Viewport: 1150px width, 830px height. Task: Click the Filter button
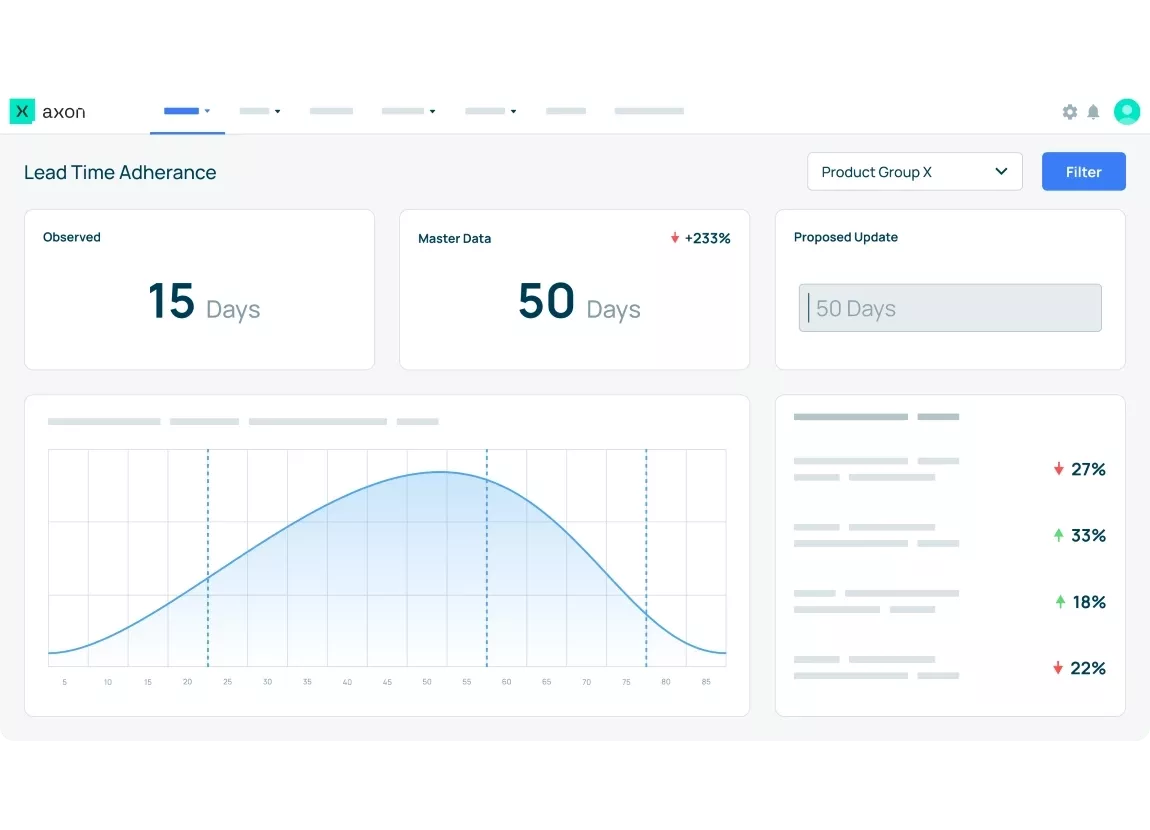coord(1083,172)
